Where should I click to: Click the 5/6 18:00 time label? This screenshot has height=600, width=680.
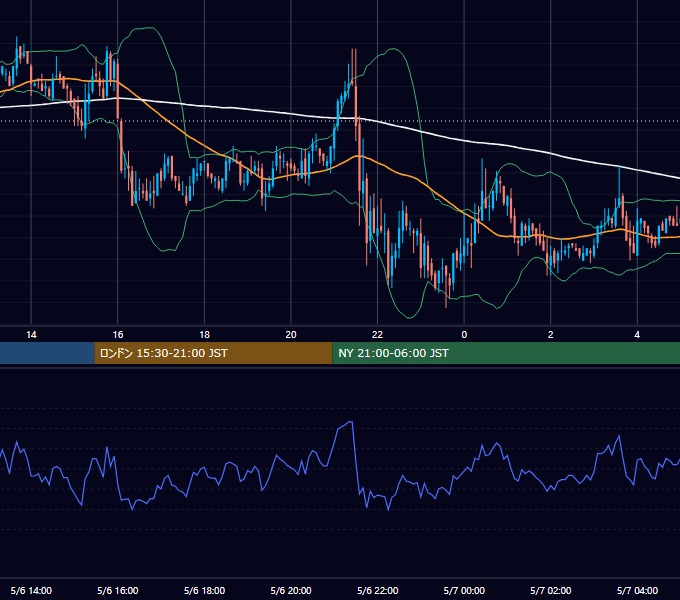[204, 590]
